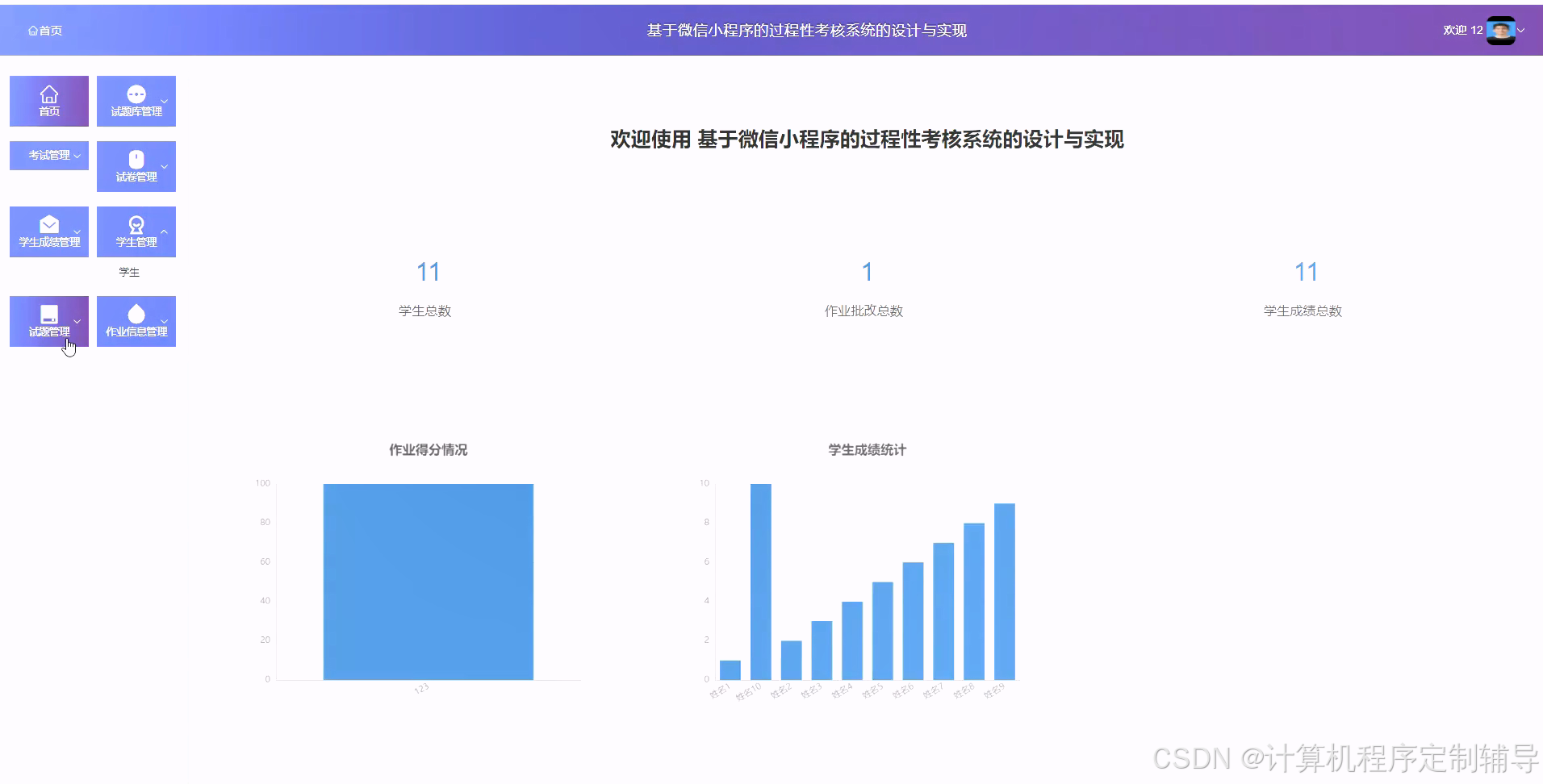Image resolution: width=1543 pixels, height=784 pixels.
Task: Expand the 考试管理 dropdown
Action: click(77, 156)
